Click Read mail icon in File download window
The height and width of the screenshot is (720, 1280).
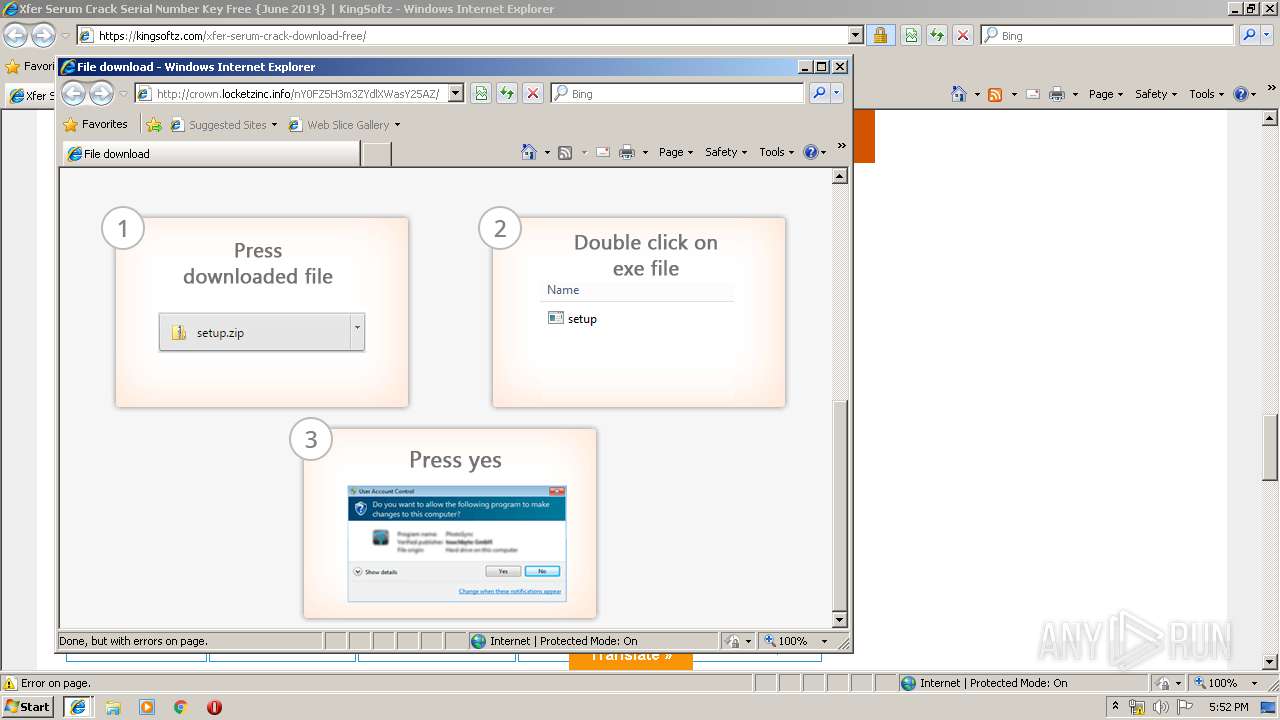(x=603, y=152)
